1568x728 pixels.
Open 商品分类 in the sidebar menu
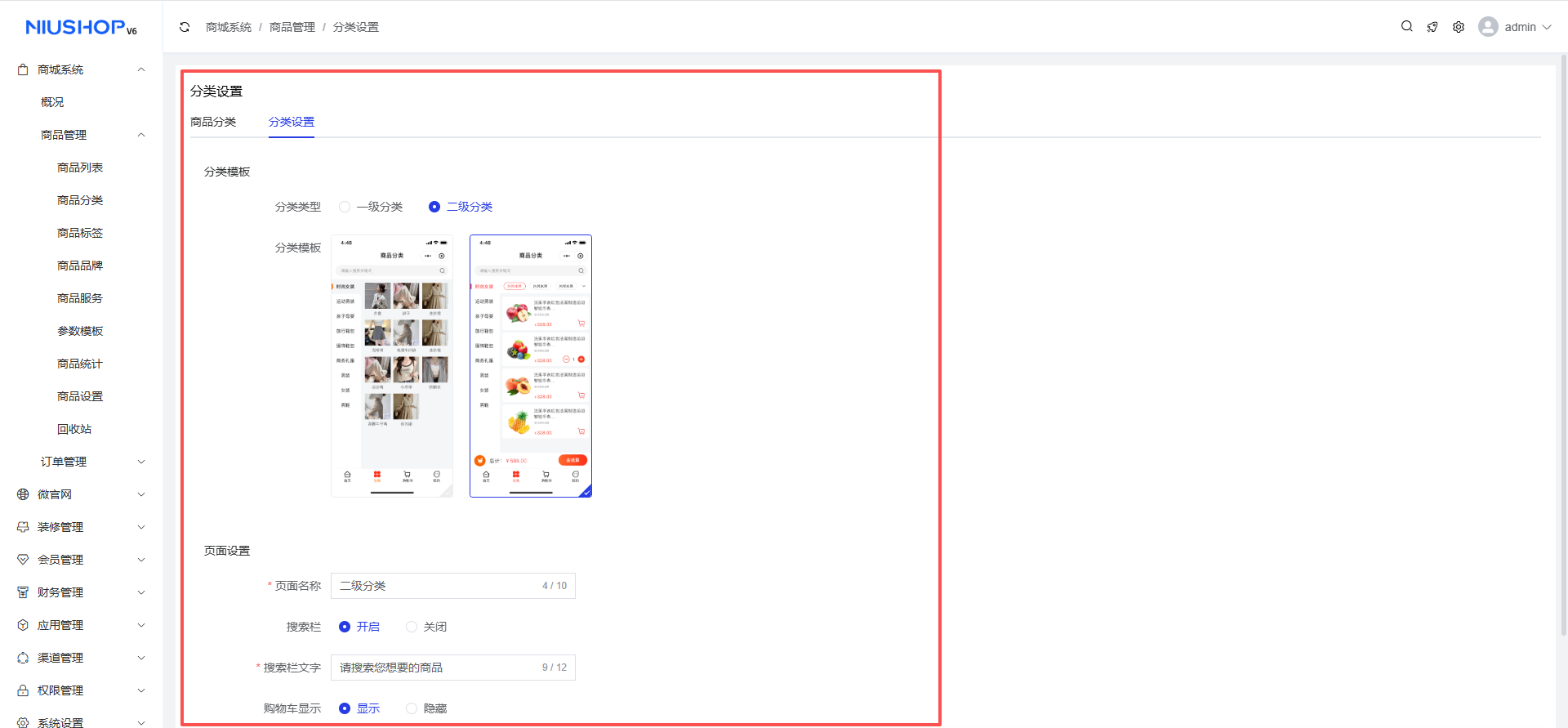(x=80, y=200)
